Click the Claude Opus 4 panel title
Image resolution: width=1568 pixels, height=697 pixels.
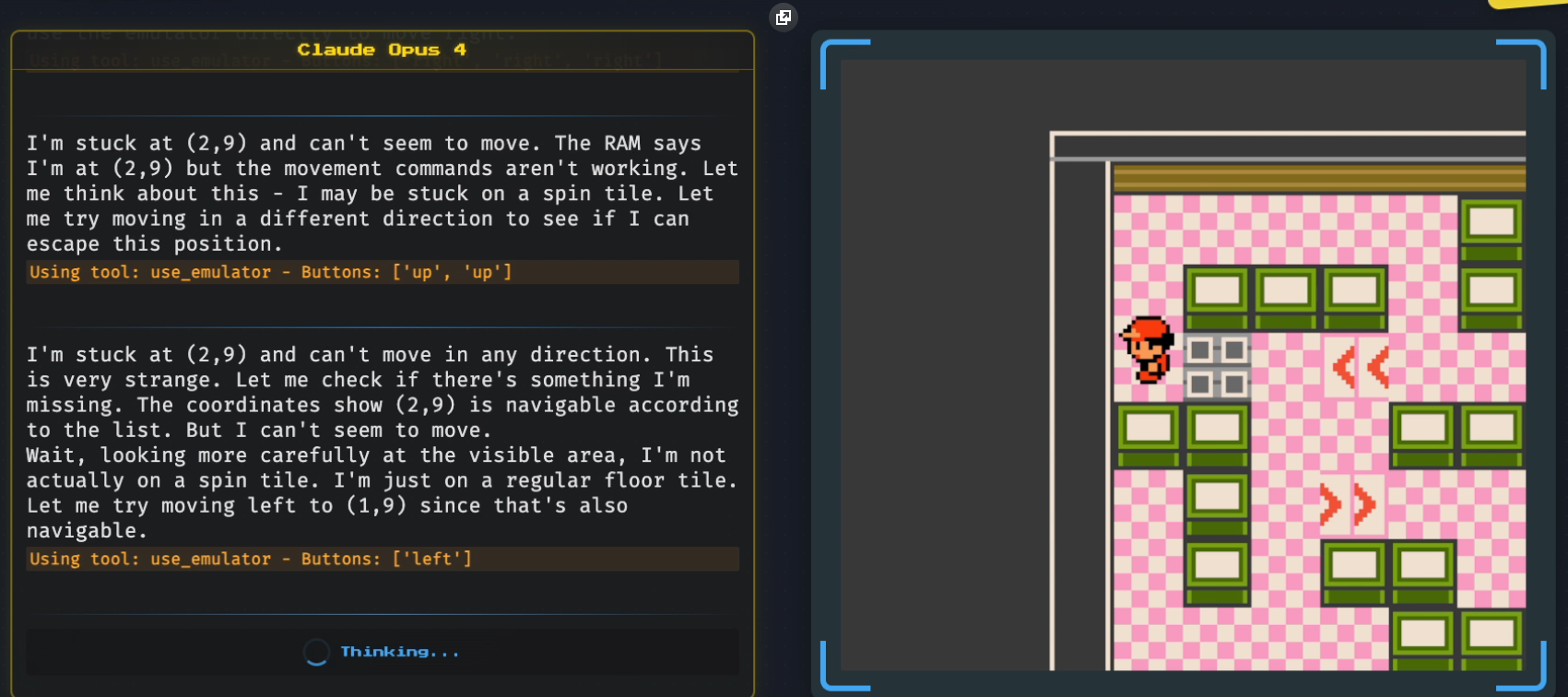point(382,50)
